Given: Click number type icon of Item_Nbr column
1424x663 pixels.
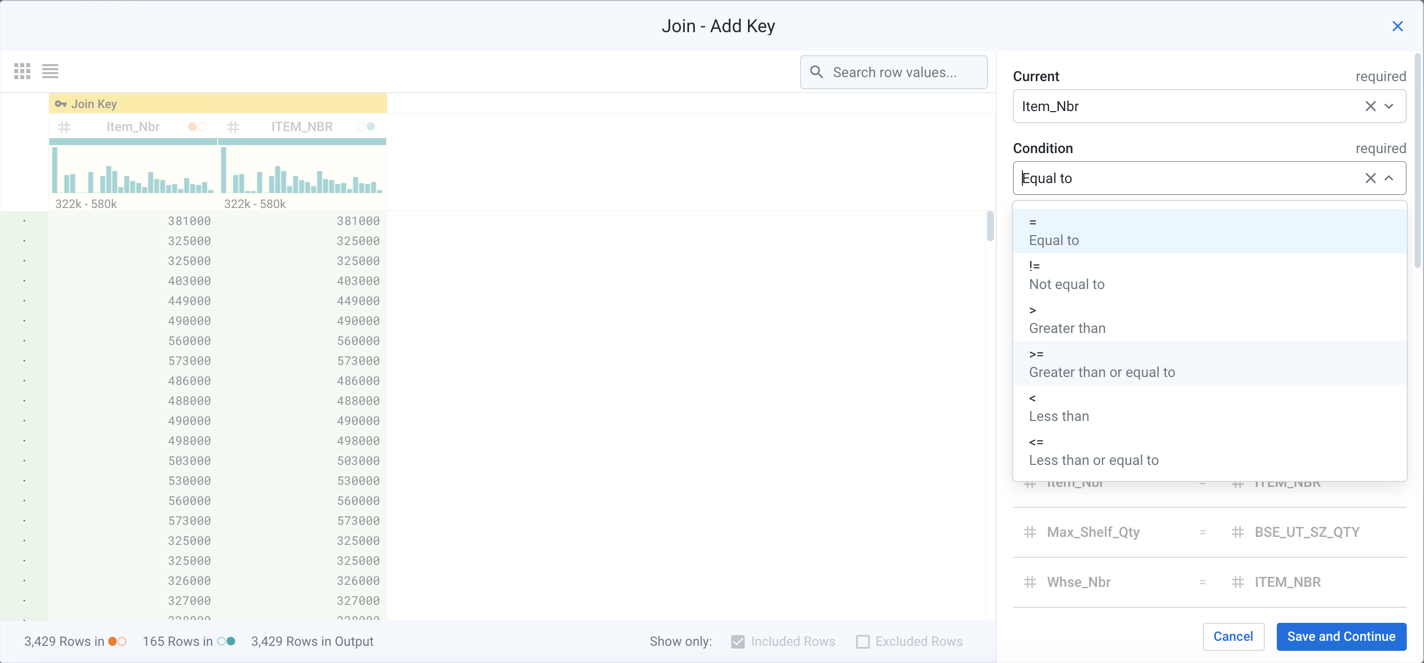Looking at the screenshot, I should tap(65, 127).
